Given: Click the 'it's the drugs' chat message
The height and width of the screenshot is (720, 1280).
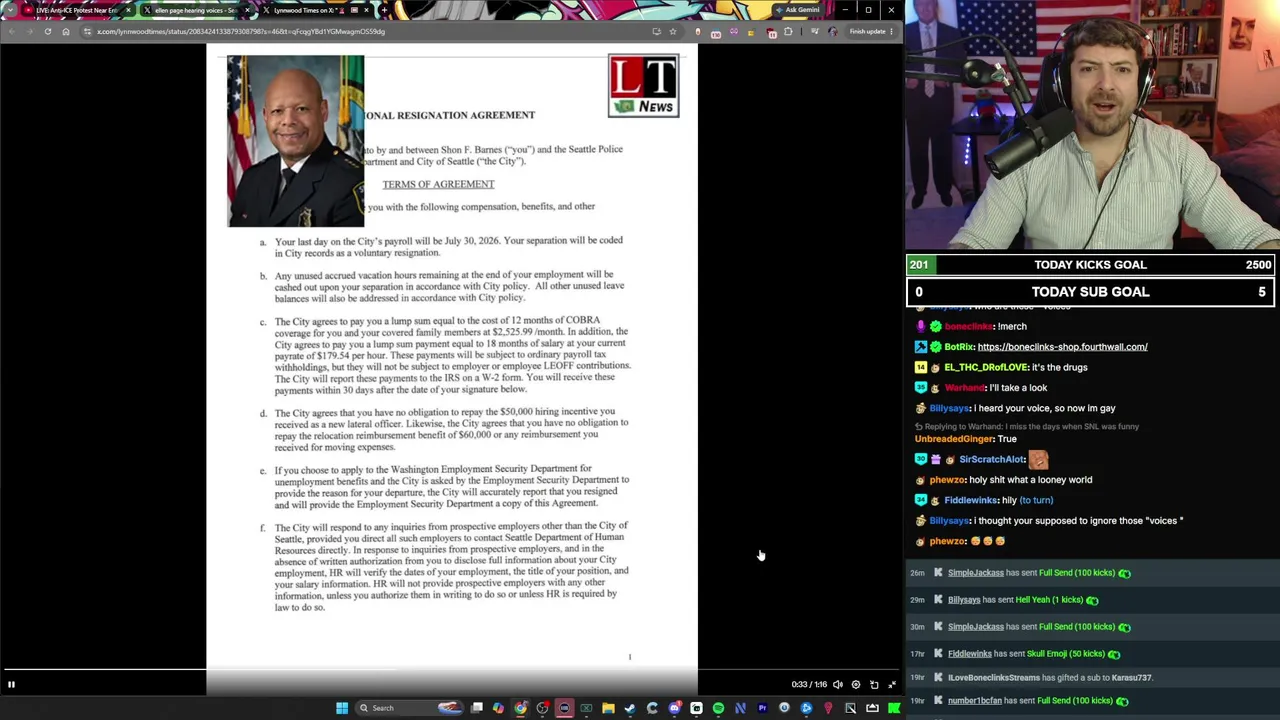Looking at the screenshot, I should [1059, 367].
